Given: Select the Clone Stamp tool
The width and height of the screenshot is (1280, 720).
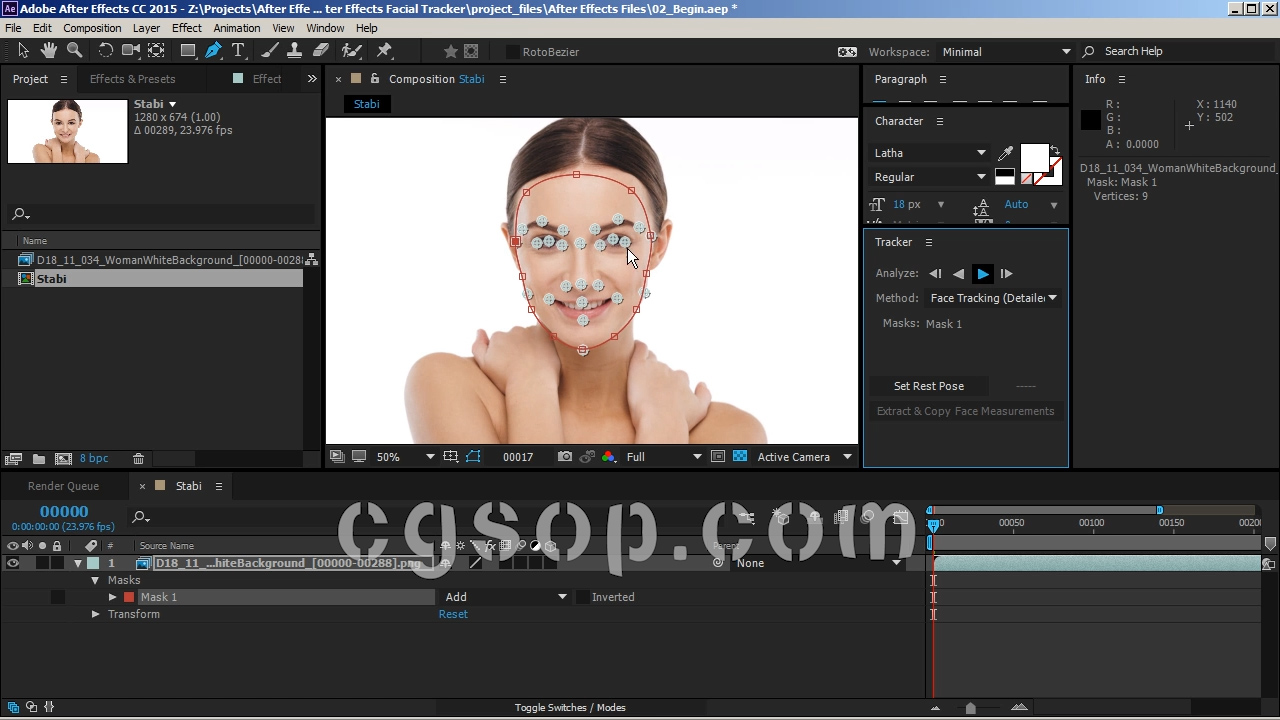Looking at the screenshot, I should click(295, 51).
